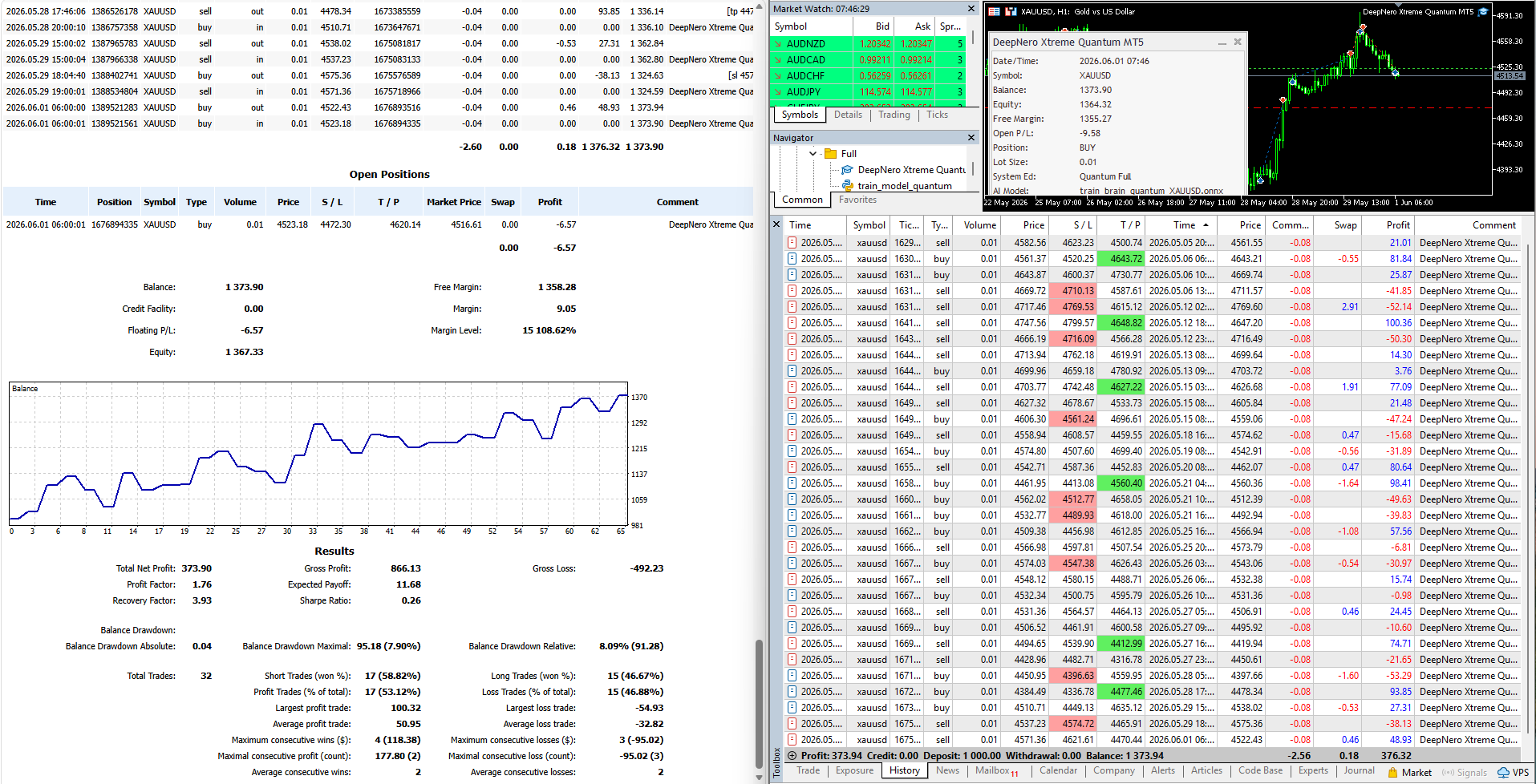Click the AUDCAD down-arrow icon in Market Watch
The width and height of the screenshot is (1536, 784).
point(777,60)
